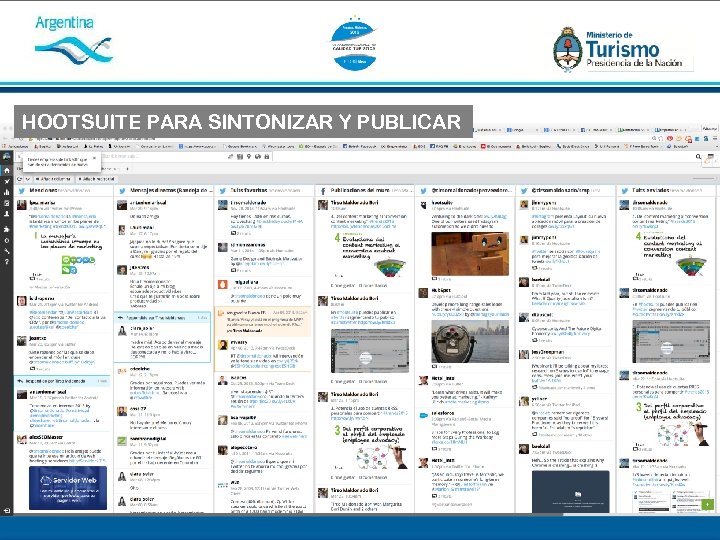Click the Mensajes directos column header
The height and width of the screenshot is (540, 720).
(x=164, y=190)
